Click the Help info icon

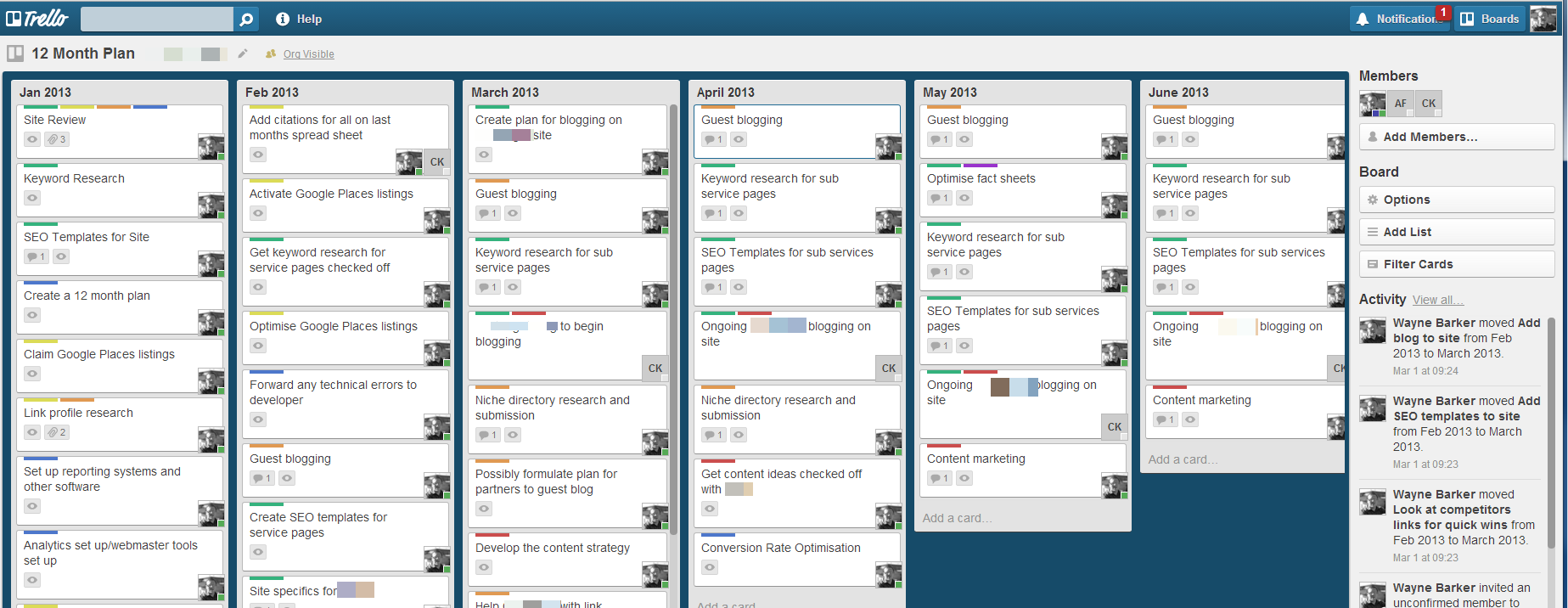tap(283, 19)
